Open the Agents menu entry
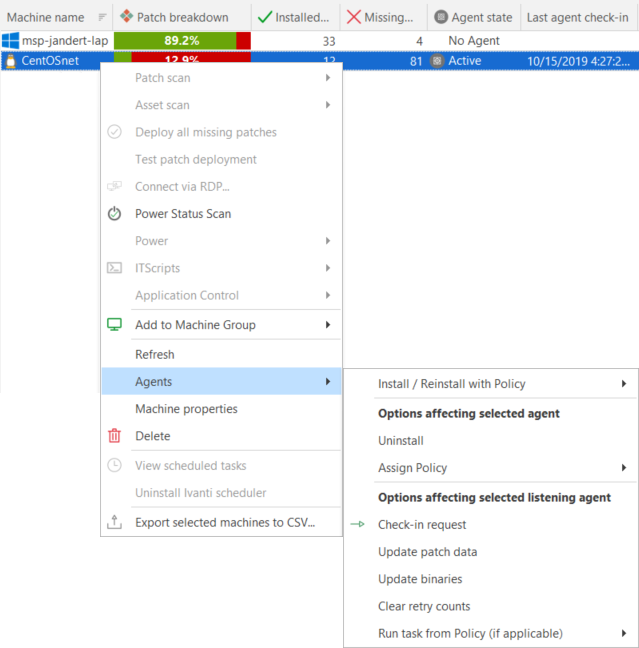The height and width of the screenshot is (648, 639). [222, 381]
